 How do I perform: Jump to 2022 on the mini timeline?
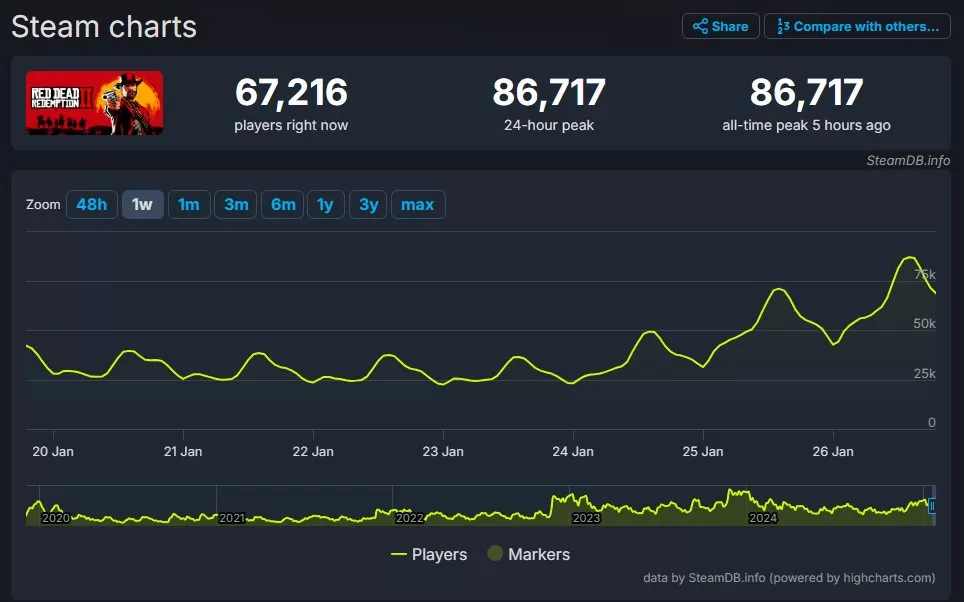410,519
